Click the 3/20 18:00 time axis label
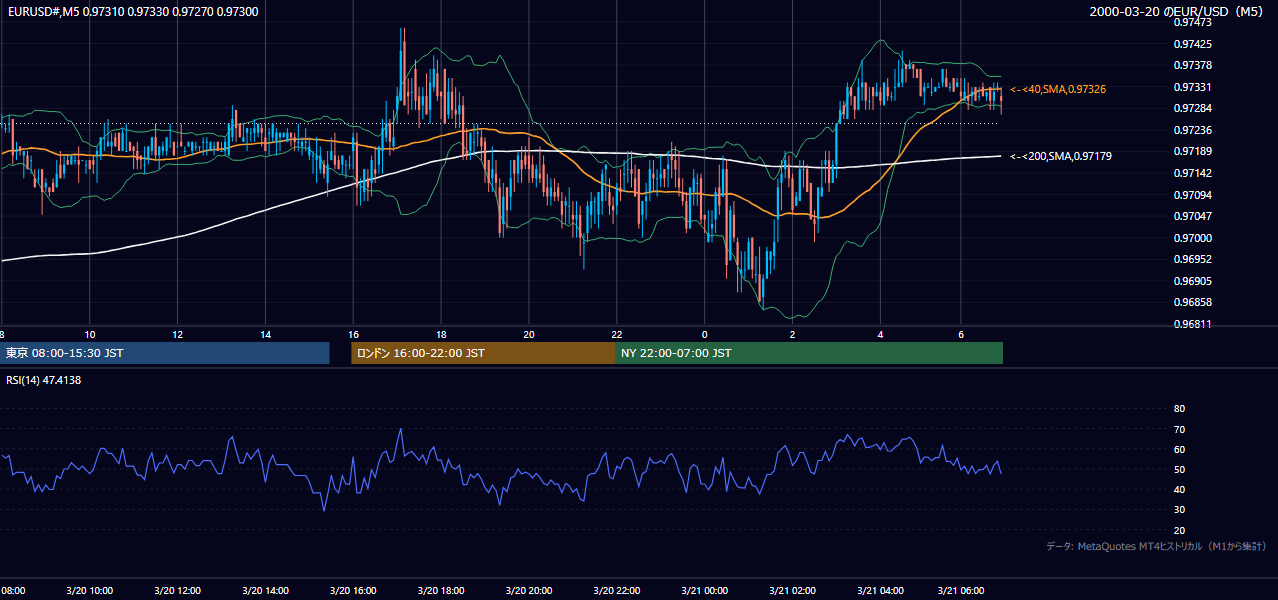Screen dimensions: 1278x600 (442, 591)
